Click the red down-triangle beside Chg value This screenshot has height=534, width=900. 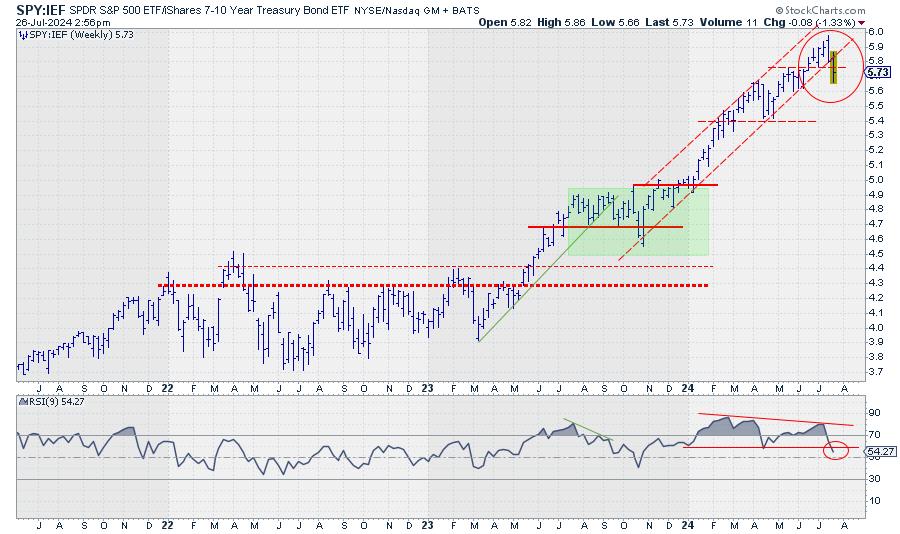tap(862, 21)
